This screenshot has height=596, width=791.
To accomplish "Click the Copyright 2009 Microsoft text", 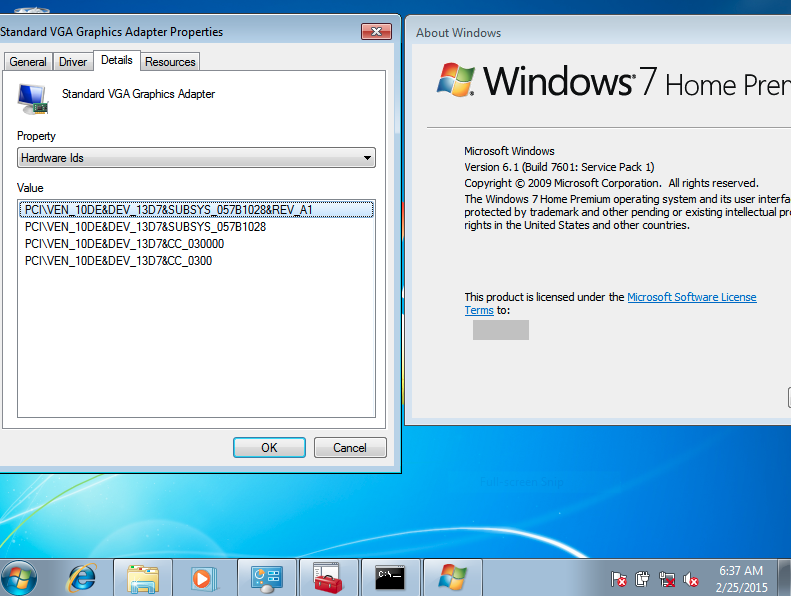I will point(611,183).
